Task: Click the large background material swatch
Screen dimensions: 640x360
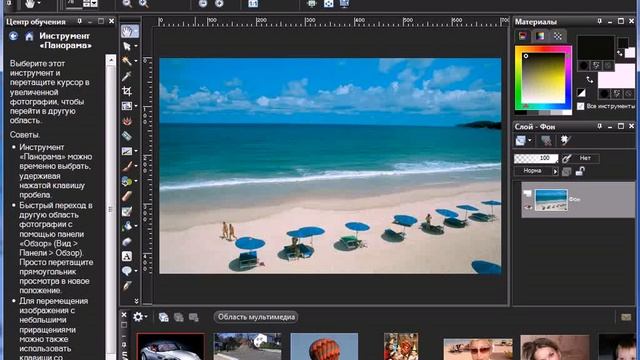Action: (x=616, y=76)
